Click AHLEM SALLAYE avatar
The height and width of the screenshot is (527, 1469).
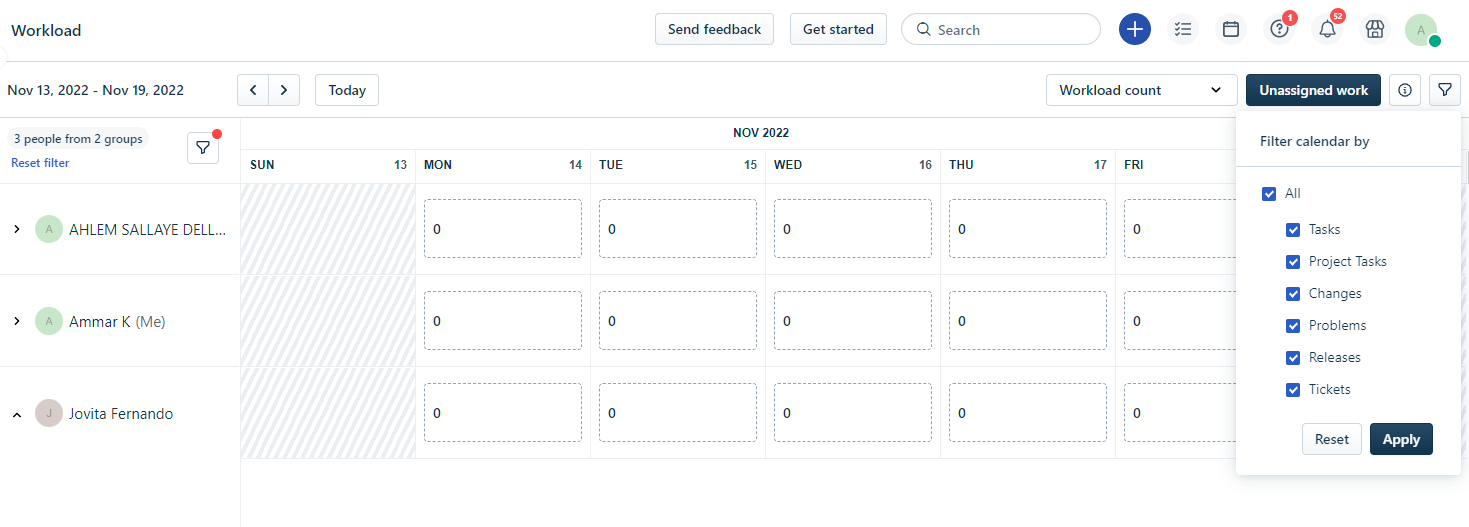click(49, 229)
